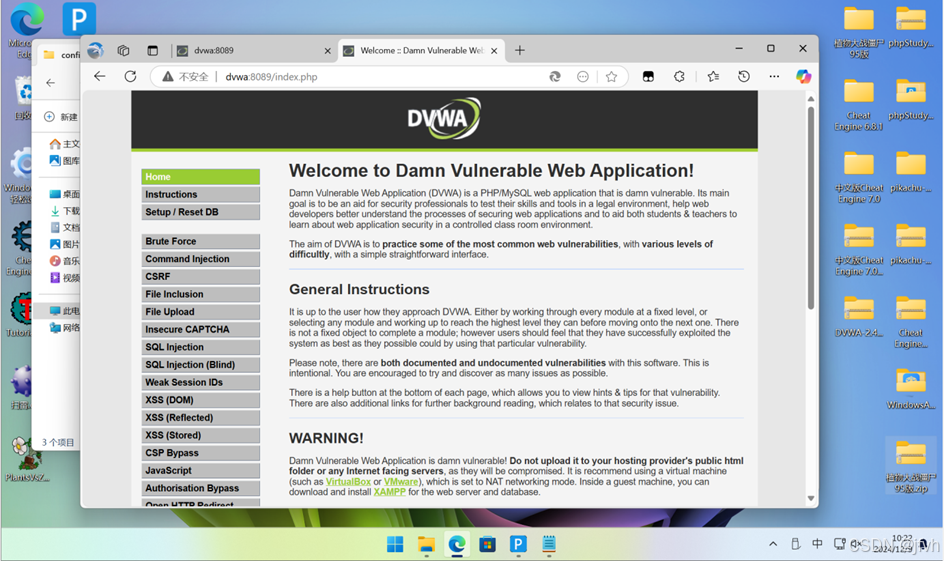Image resolution: width=944 pixels, height=561 pixels.
Task: Open the XSS (Reflected) module
Action: coord(200,418)
